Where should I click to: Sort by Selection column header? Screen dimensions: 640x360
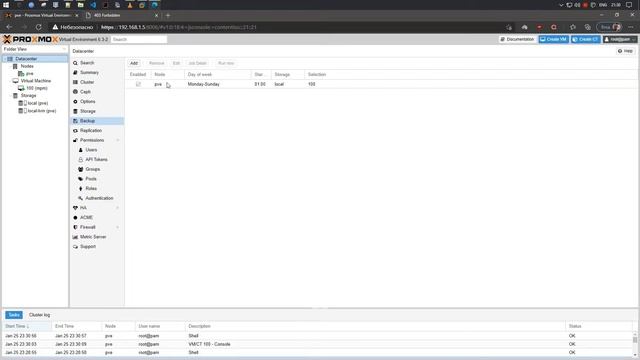pos(317,75)
